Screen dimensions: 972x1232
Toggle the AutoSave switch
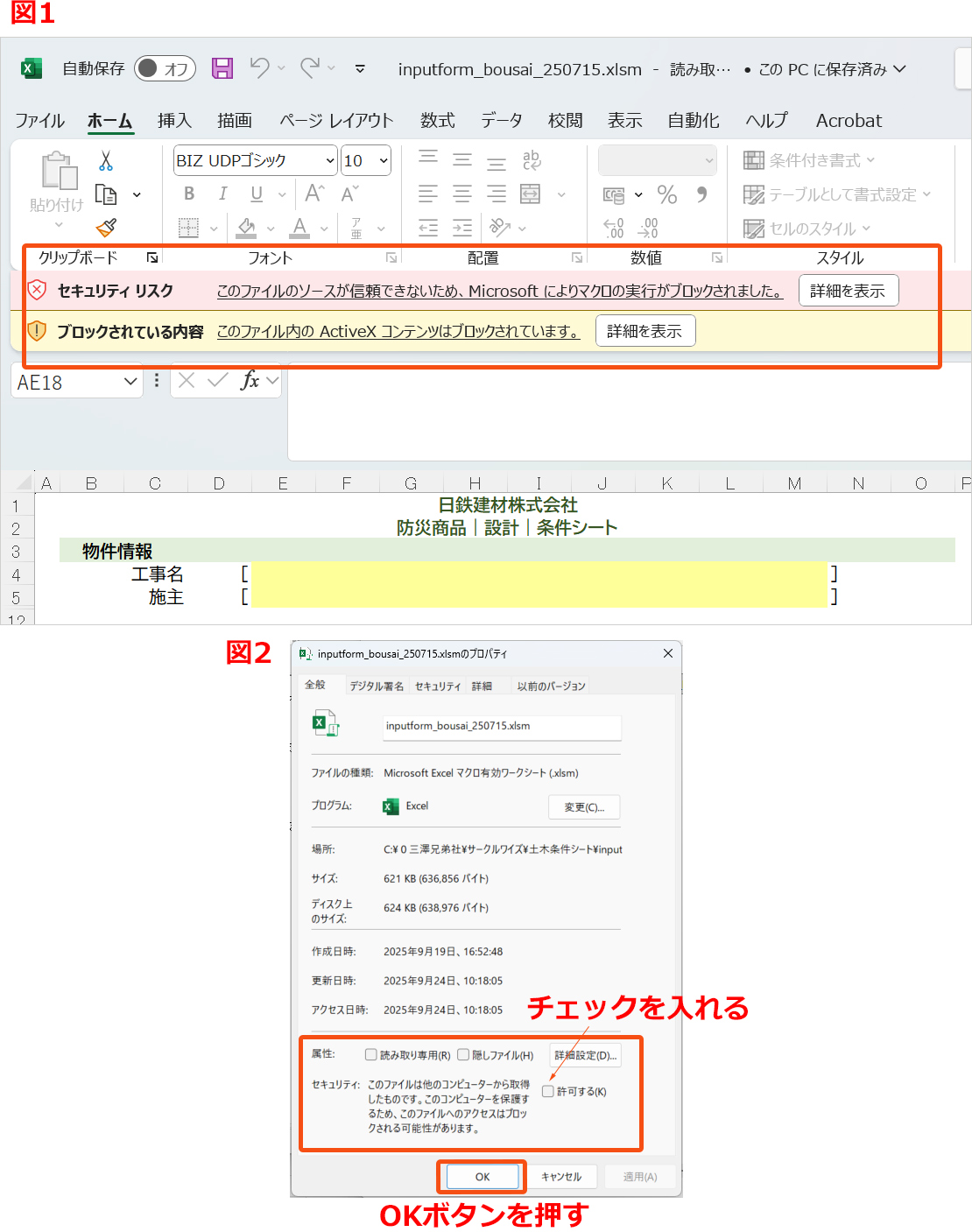point(164,68)
